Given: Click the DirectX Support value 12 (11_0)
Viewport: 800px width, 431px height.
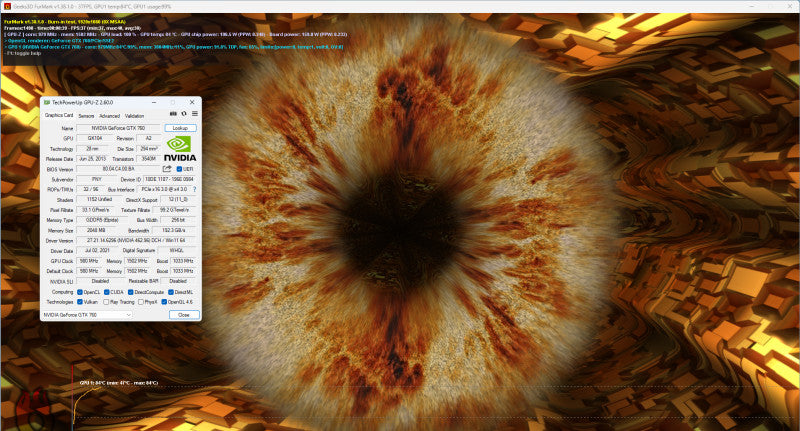Looking at the screenshot, I should pyautogui.click(x=179, y=199).
